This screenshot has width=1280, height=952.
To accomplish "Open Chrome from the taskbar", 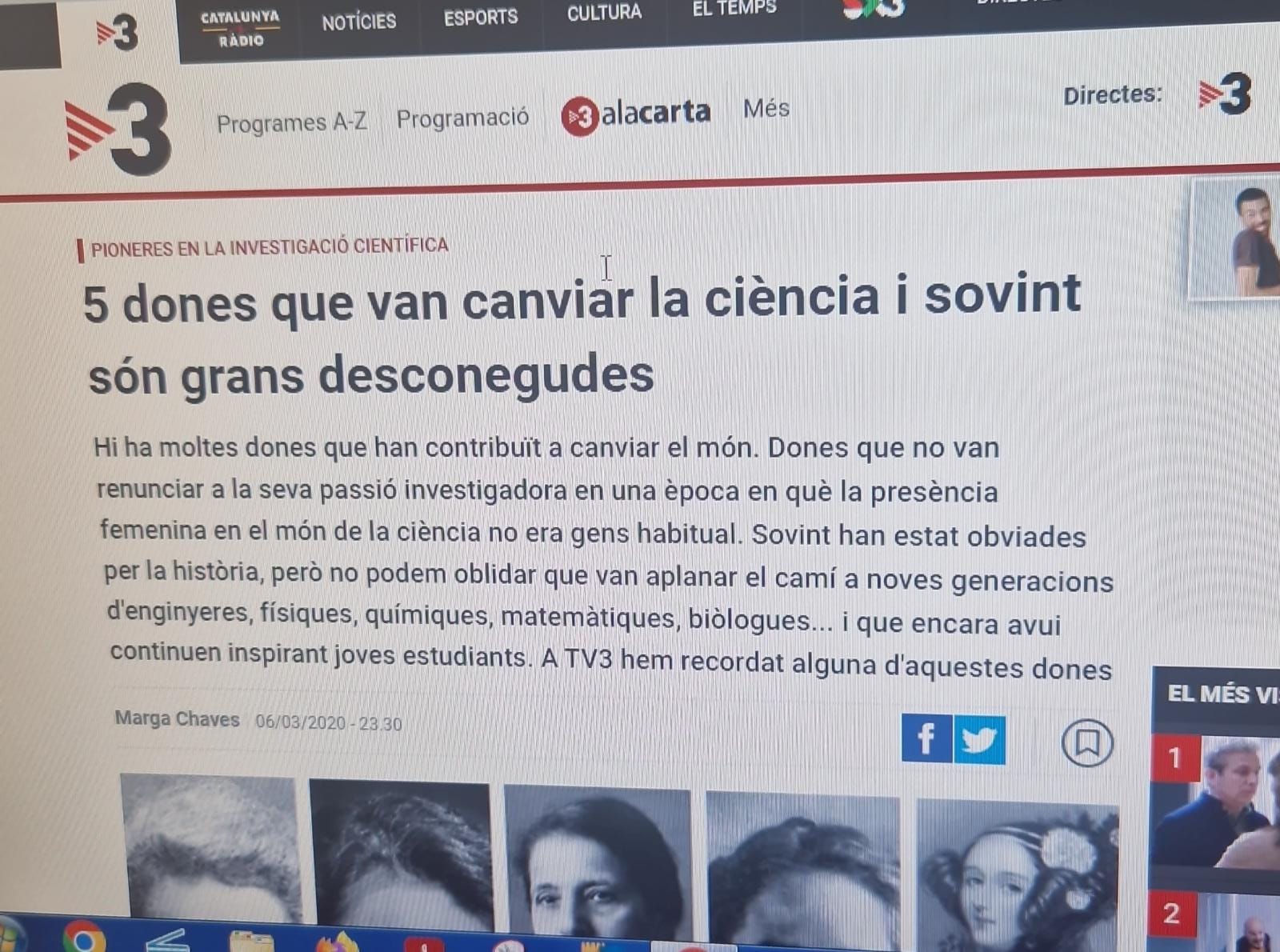I will pos(84,937).
